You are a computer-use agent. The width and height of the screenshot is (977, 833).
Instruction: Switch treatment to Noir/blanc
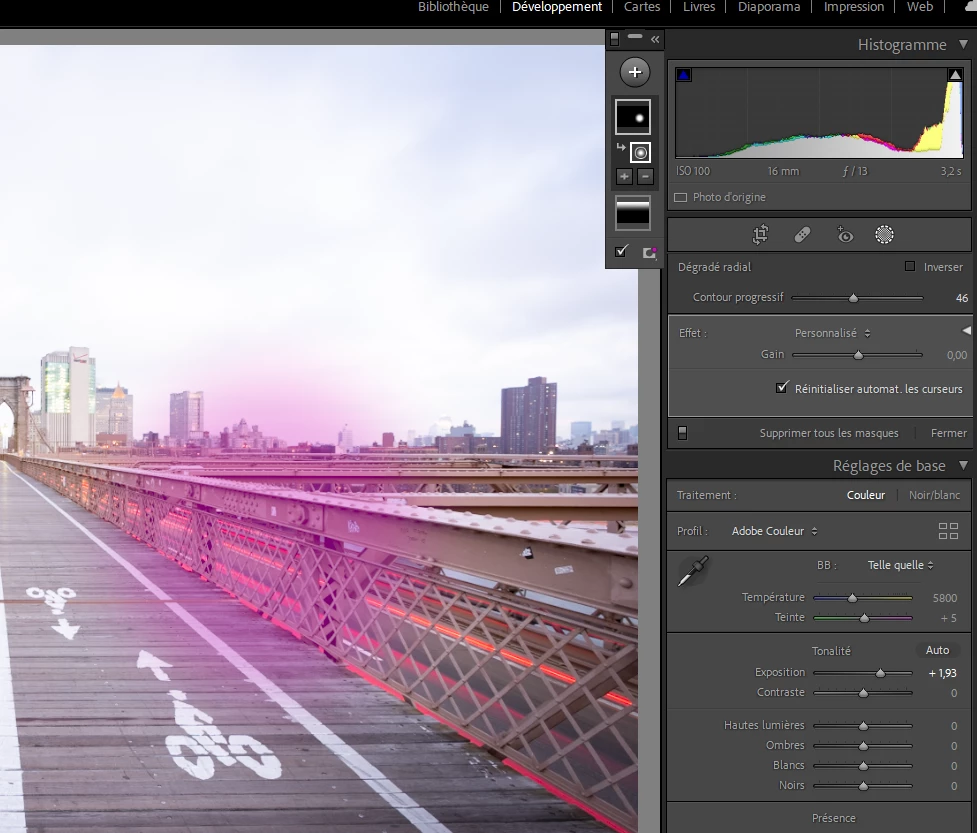click(x=934, y=495)
